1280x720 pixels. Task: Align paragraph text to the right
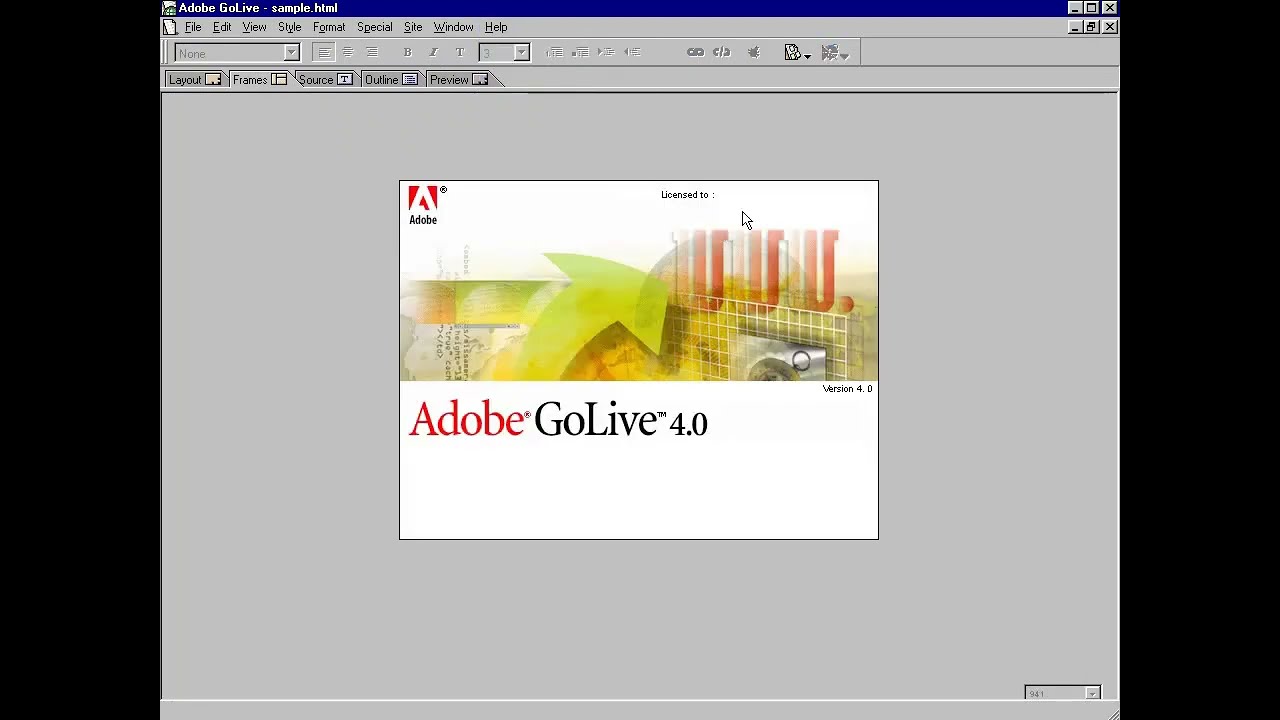[x=371, y=53]
